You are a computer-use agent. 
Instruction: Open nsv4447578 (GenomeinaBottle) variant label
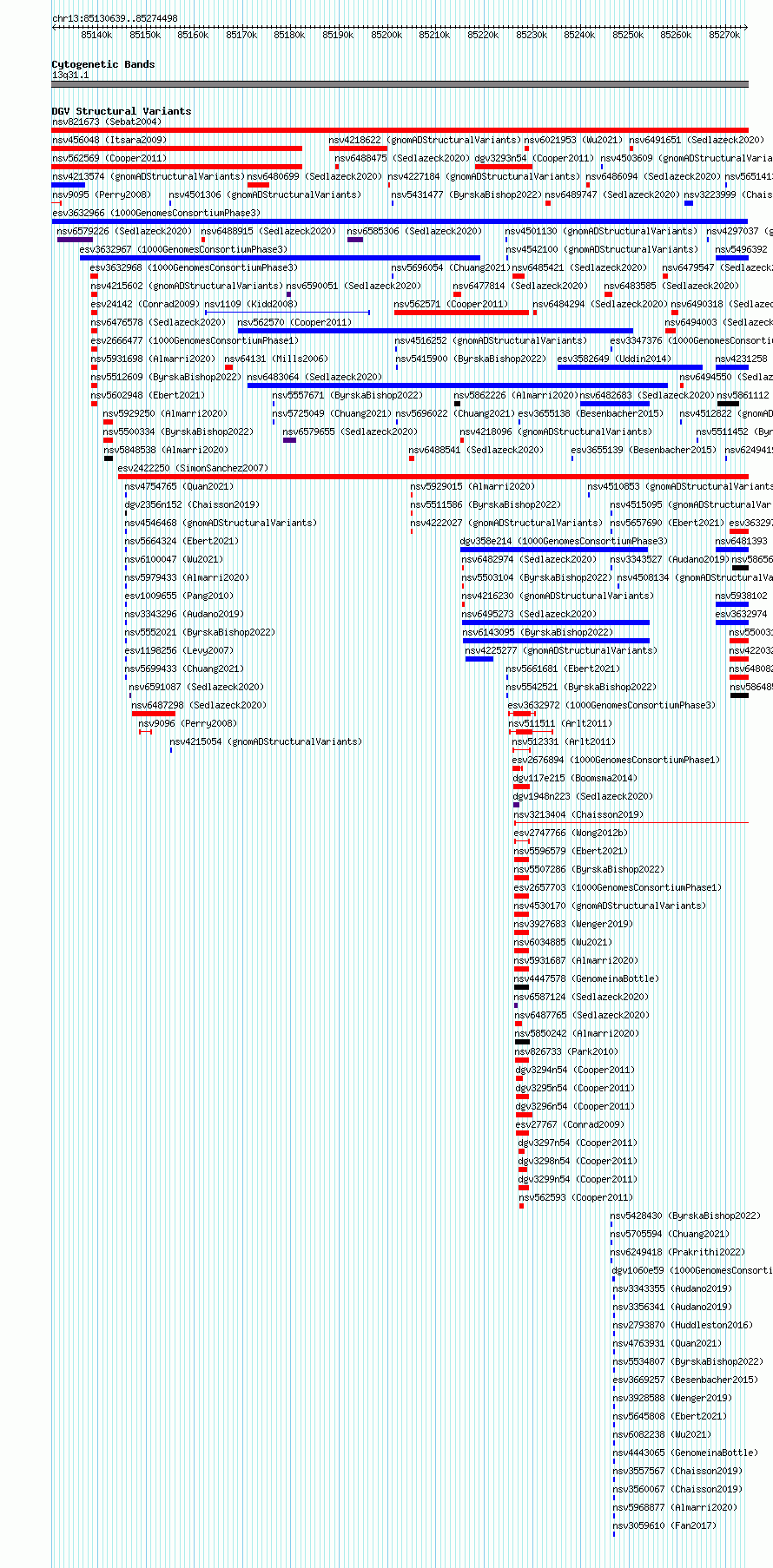pyautogui.click(x=586, y=978)
